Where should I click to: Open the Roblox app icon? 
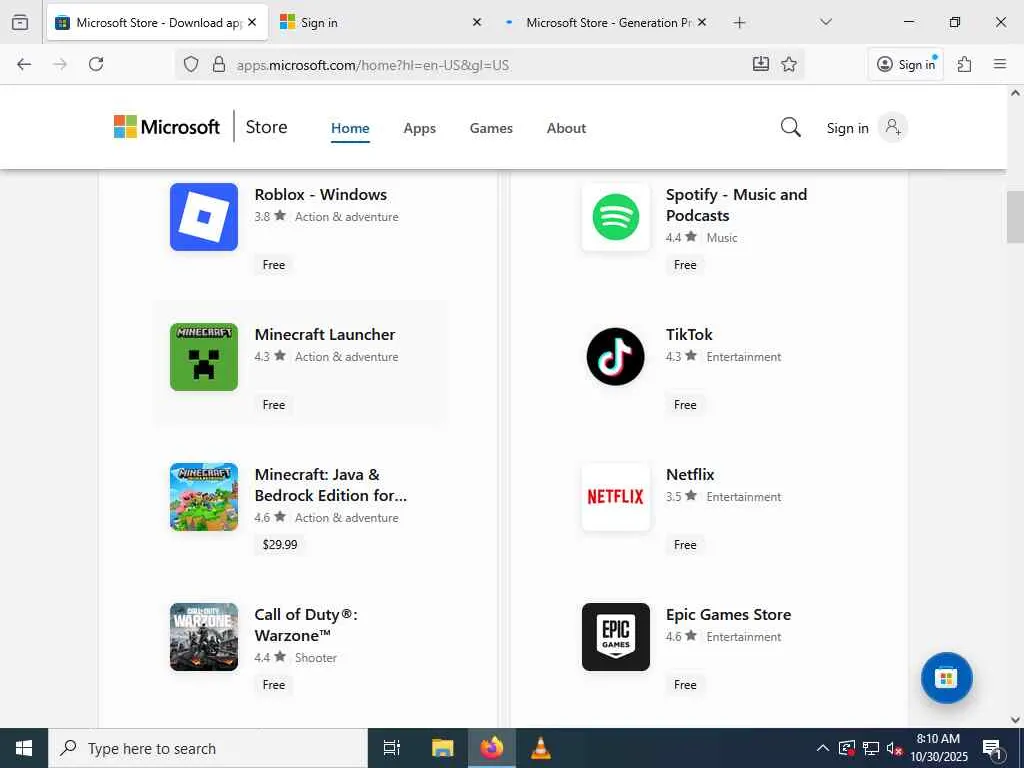point(204,217)
